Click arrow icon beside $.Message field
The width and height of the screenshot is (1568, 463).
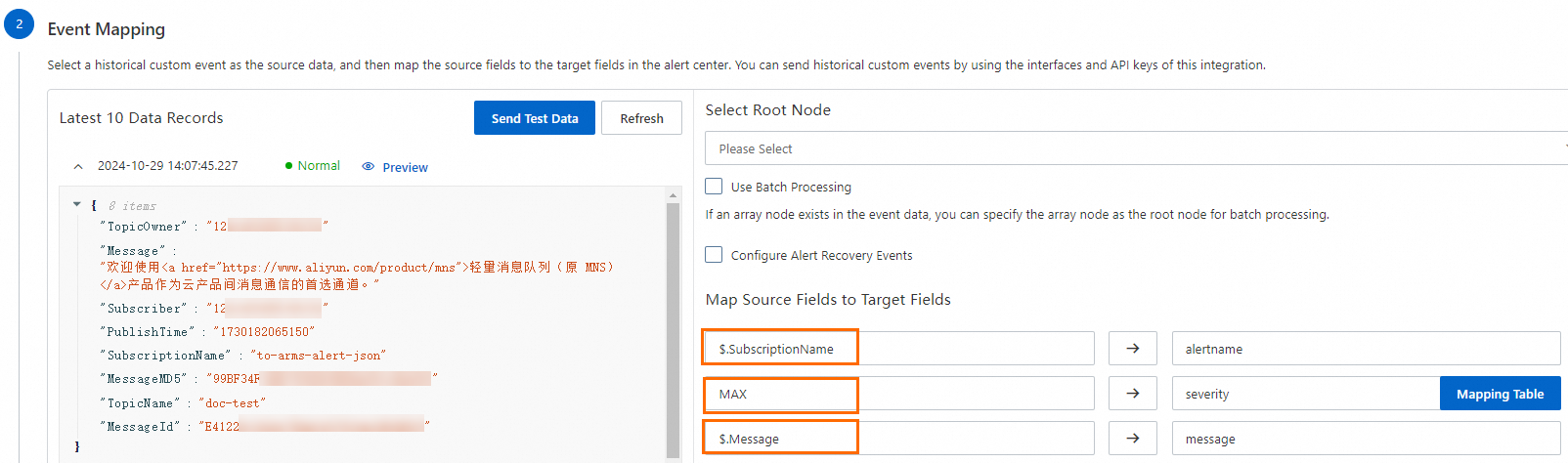pyautogui.click(x=1133, y=439)
